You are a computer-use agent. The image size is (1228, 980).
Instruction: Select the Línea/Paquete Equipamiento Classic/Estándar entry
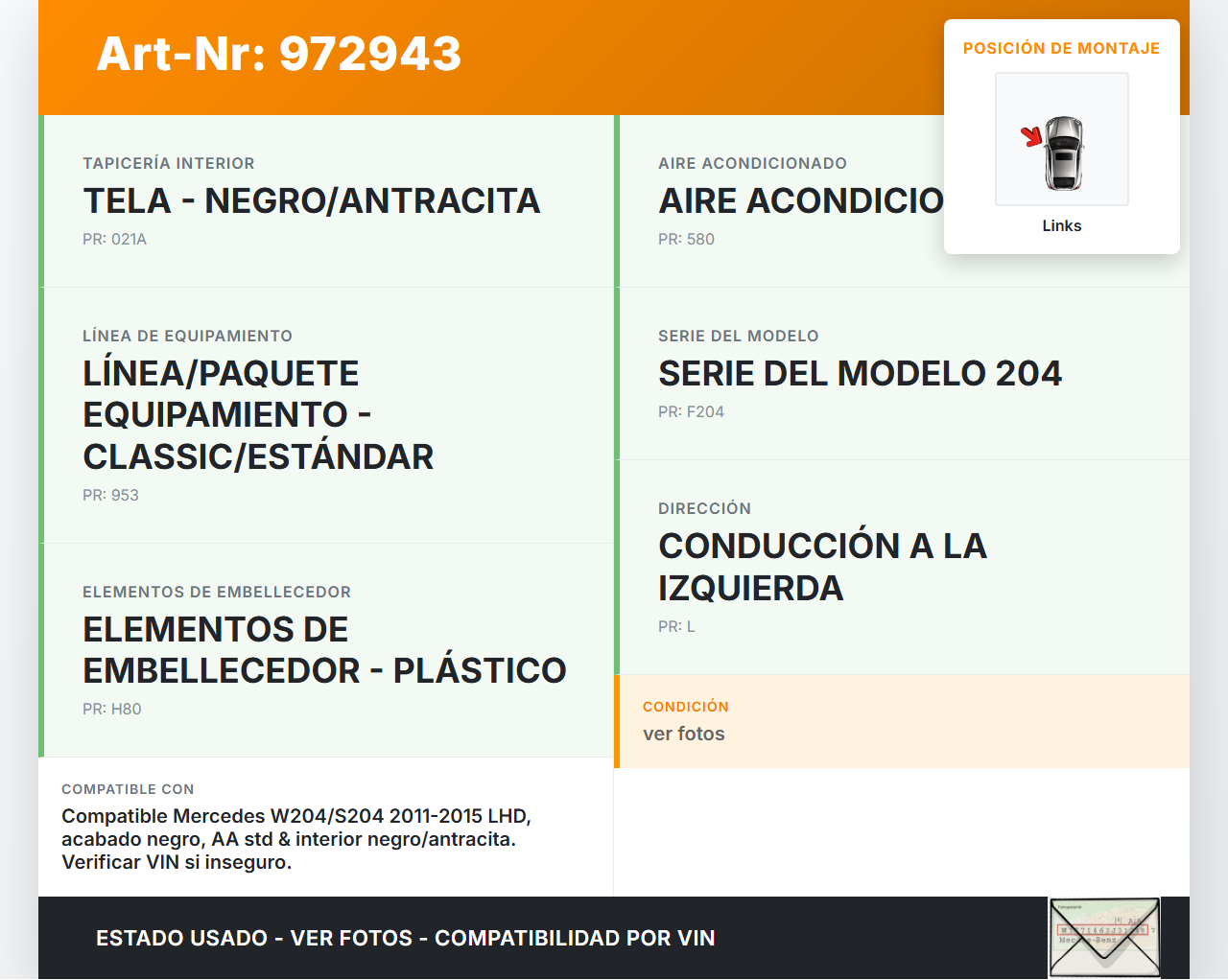coord(258,414)
